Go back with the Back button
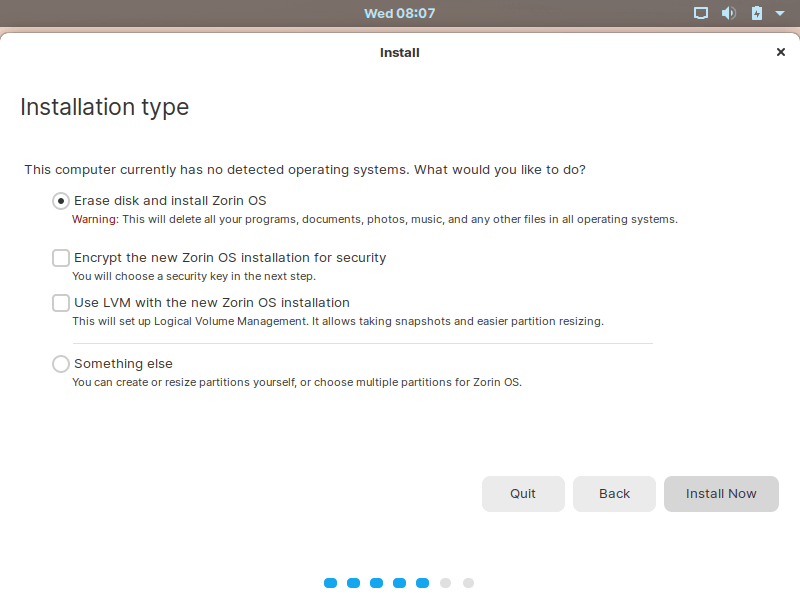 [x=614, y=494]
